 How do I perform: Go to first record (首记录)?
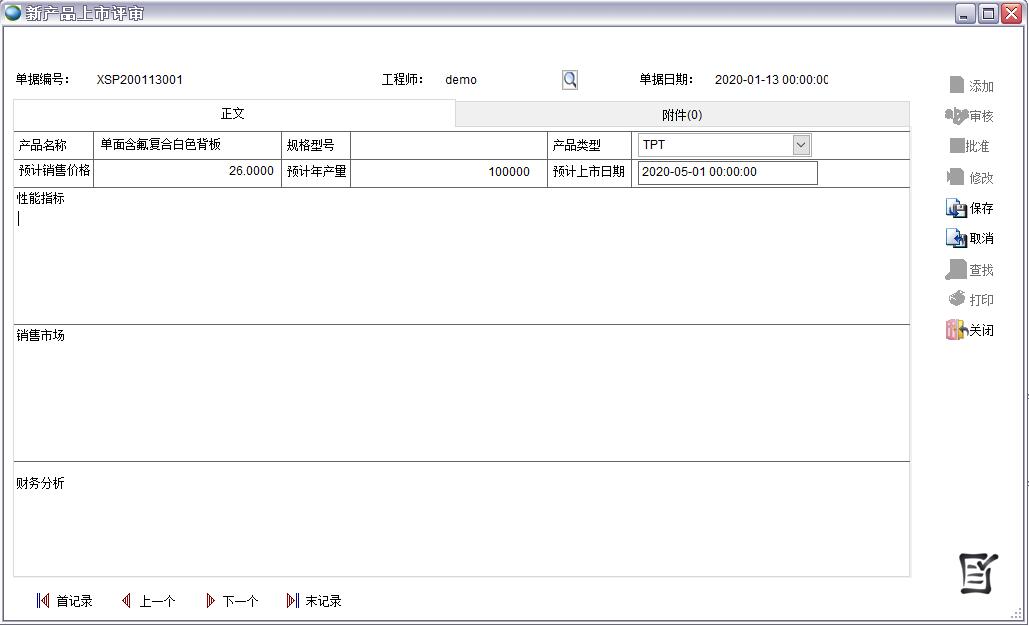click(64, 601)
